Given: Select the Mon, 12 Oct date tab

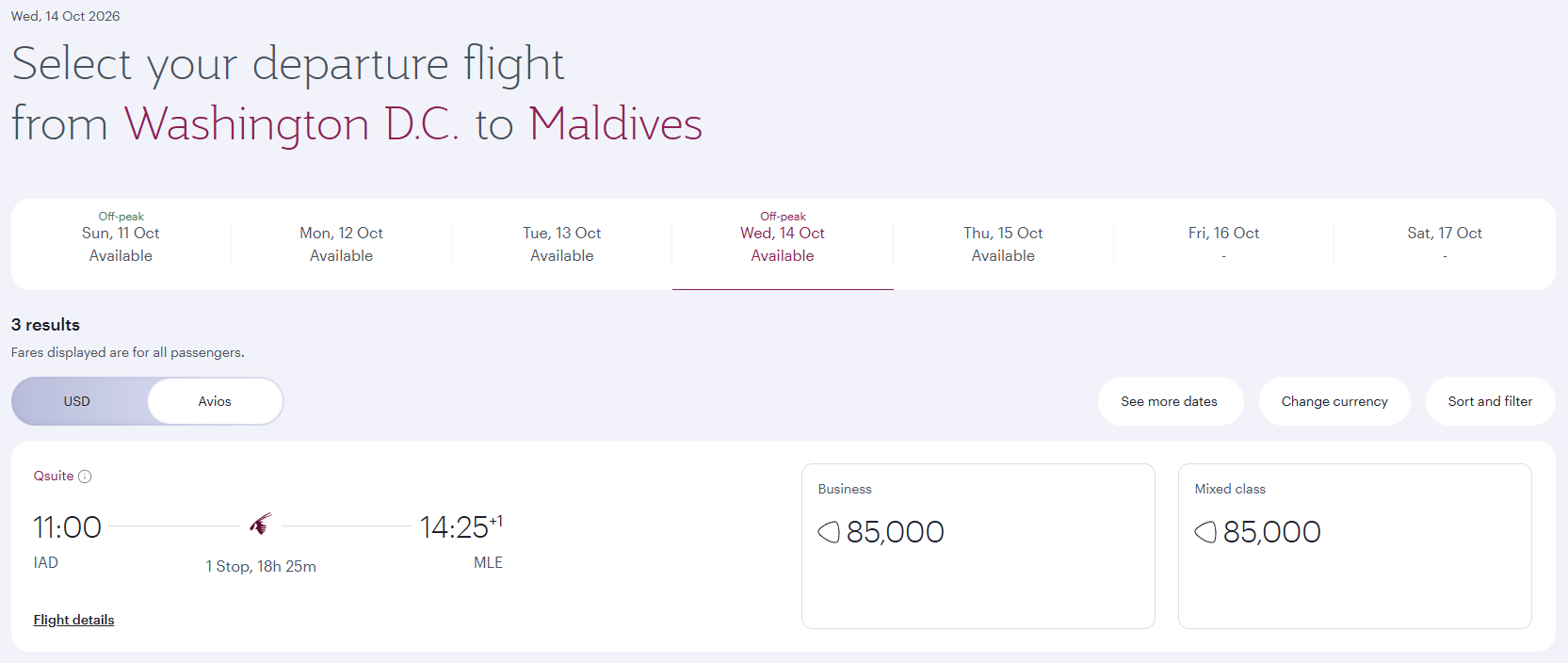Looking at the screenshot, I should coord(341,244).
